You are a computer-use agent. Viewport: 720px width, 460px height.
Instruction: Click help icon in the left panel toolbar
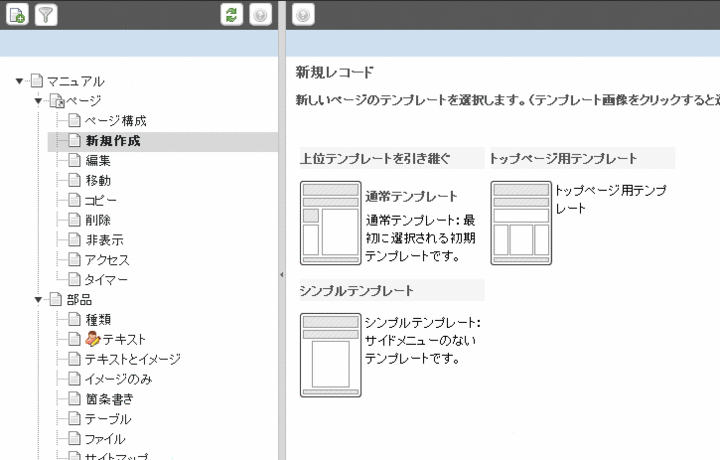[261, 14]
